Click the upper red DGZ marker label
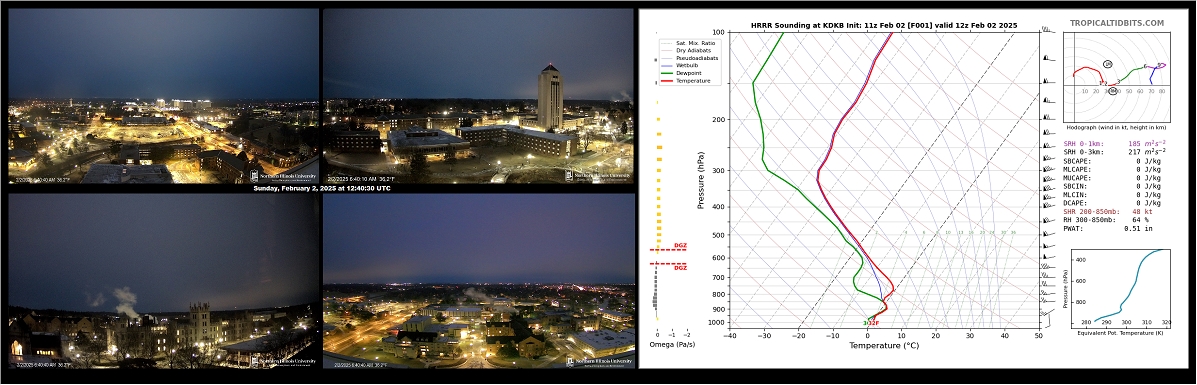 pos(680,246)
